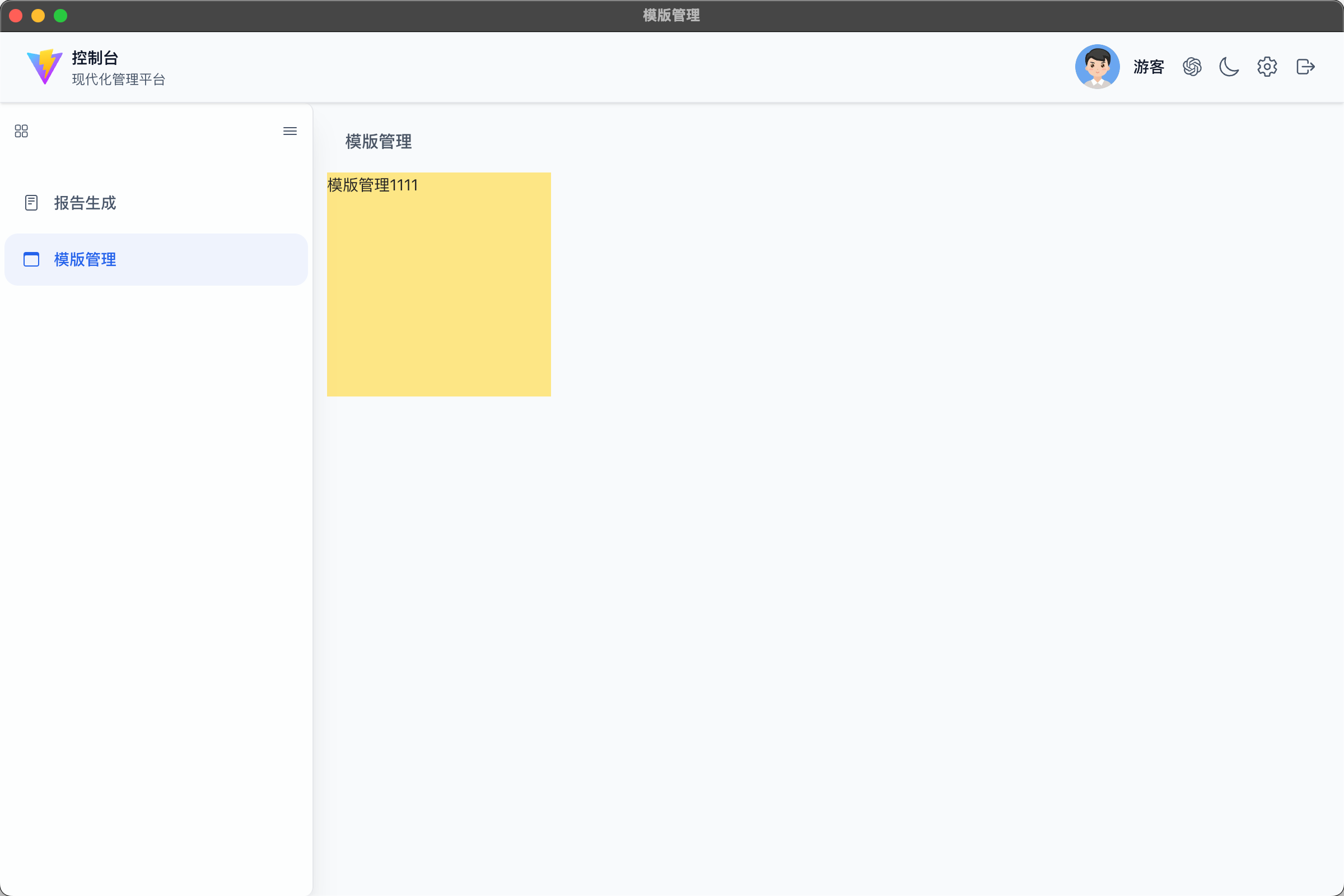Screen dimensions: 1344x896
Task: Collapse sidebar with hamburger lines icon
Action: pyautogui.click(x=290, y=132)
